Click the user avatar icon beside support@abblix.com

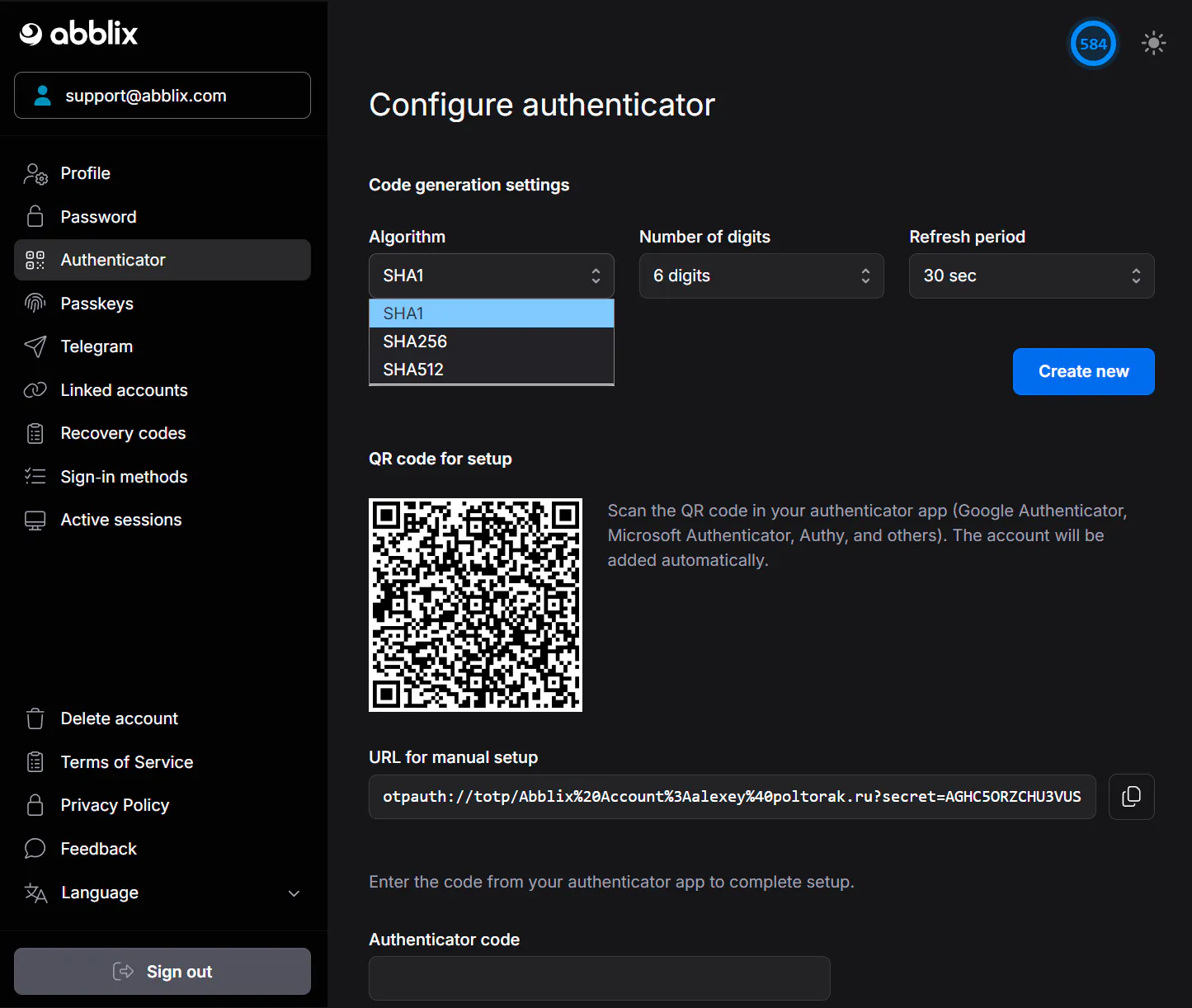tap(42, 96)
